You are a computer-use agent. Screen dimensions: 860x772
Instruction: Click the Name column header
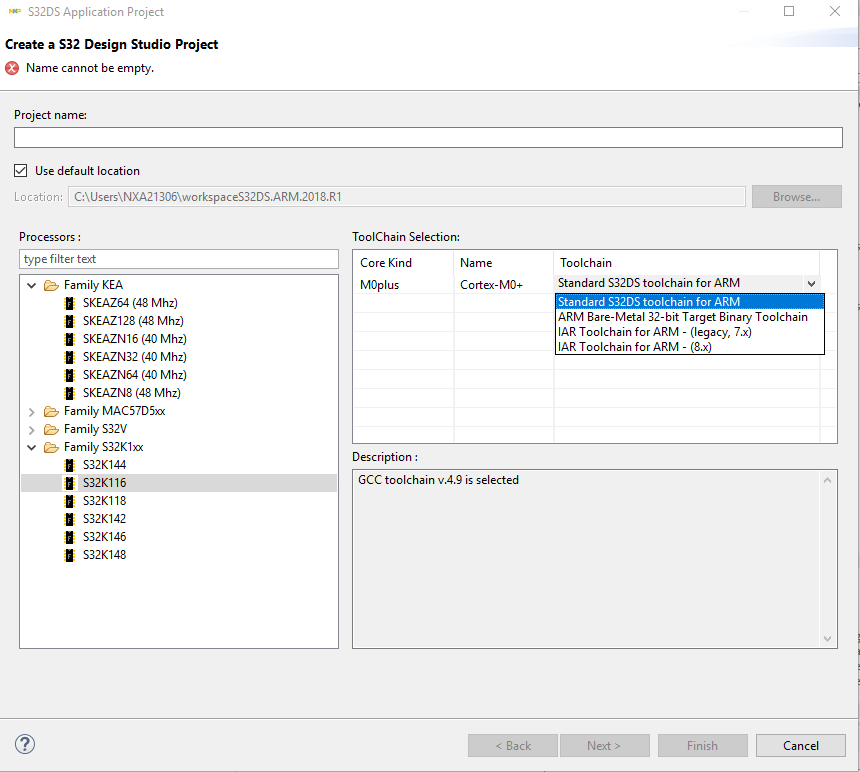pyautogui.click(x=503, y=263)
